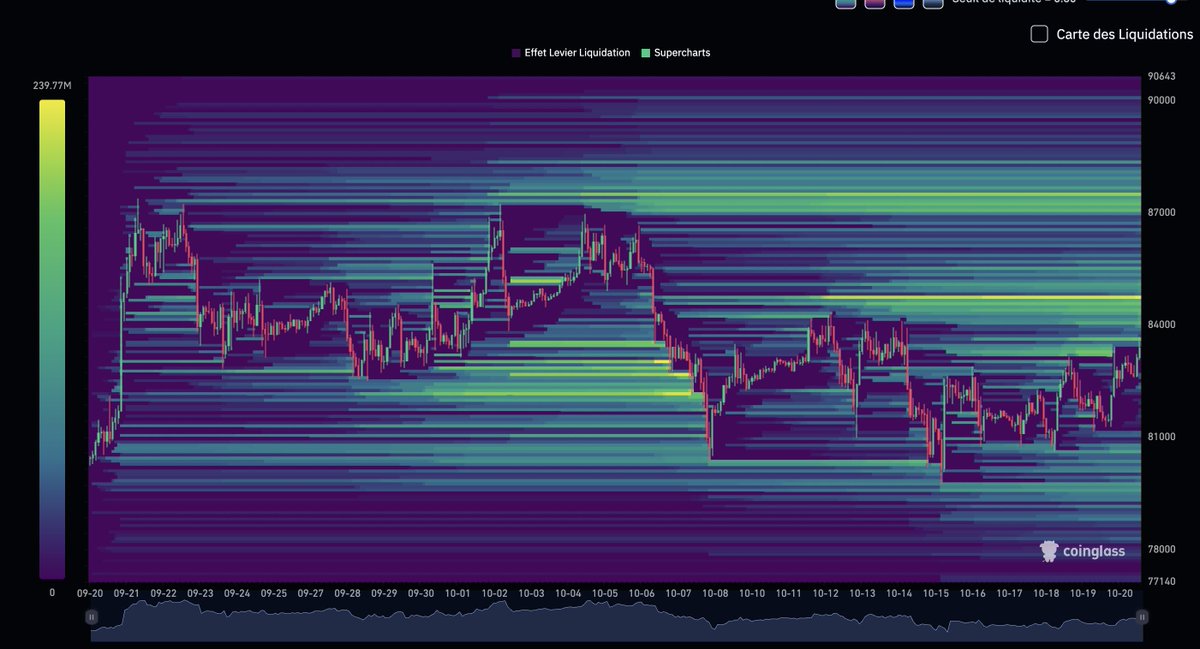Image resolution: width=1200 pixels, height=649 pixels.
Task: Click the 10-20 date label
Action: pos(1120,593)
